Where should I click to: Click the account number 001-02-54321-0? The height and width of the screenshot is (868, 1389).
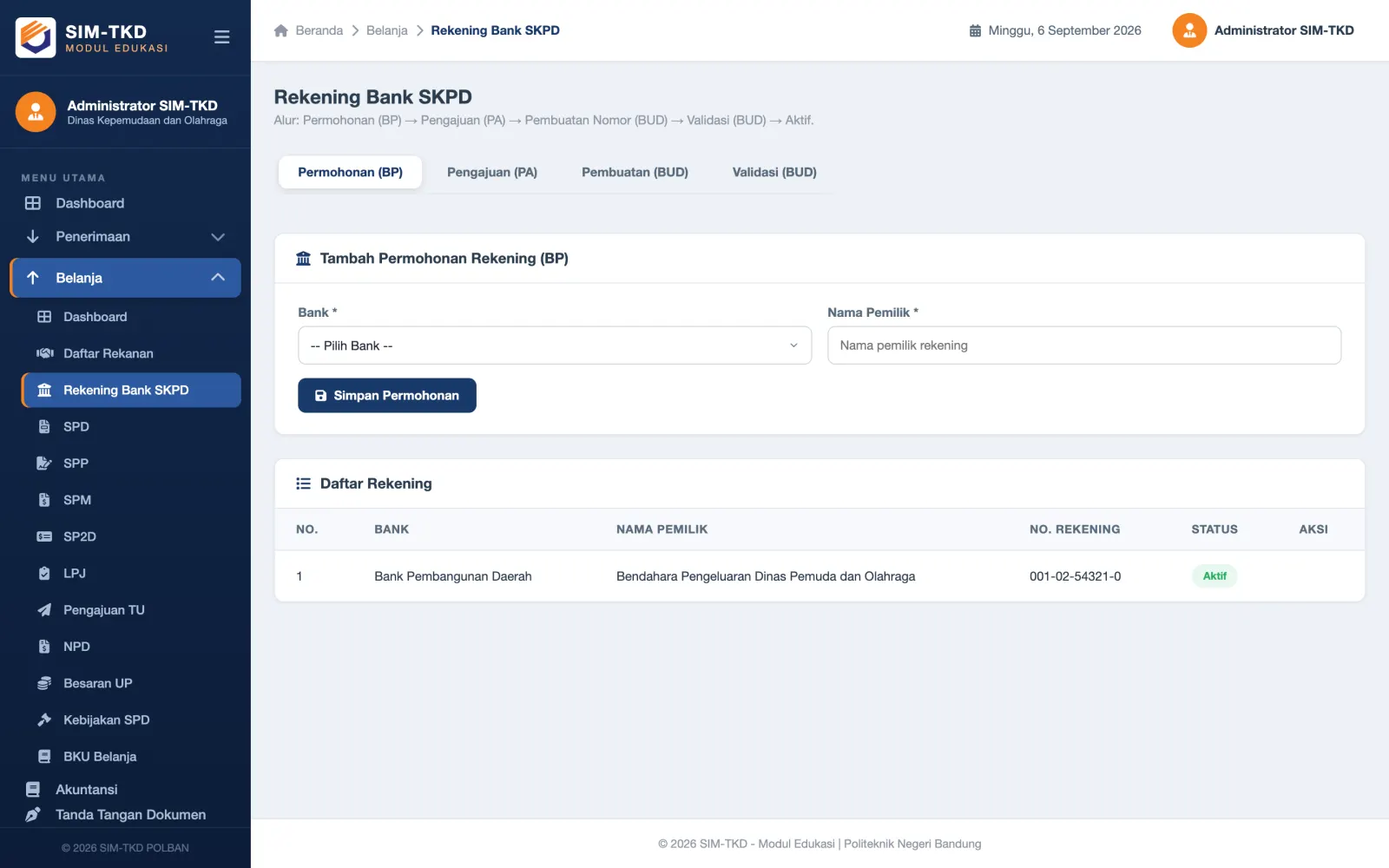coord(1075,576)
